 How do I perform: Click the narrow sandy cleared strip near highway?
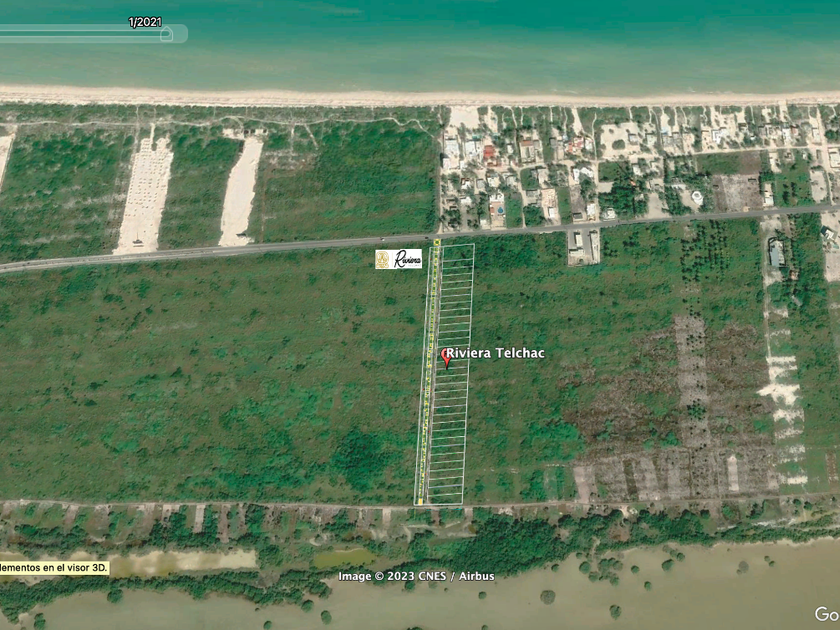click(x=241, y=191)
